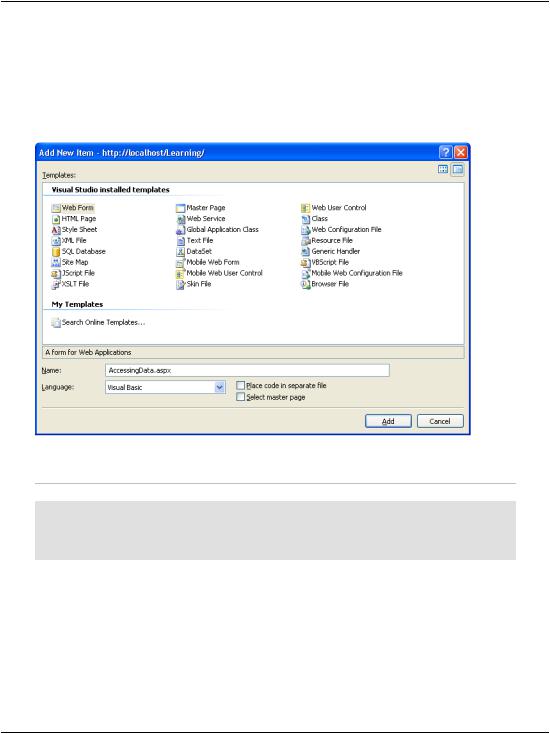Screen dimensions: 550x734
Task: Click the "My Templates" heading
Action: (77, 304)
